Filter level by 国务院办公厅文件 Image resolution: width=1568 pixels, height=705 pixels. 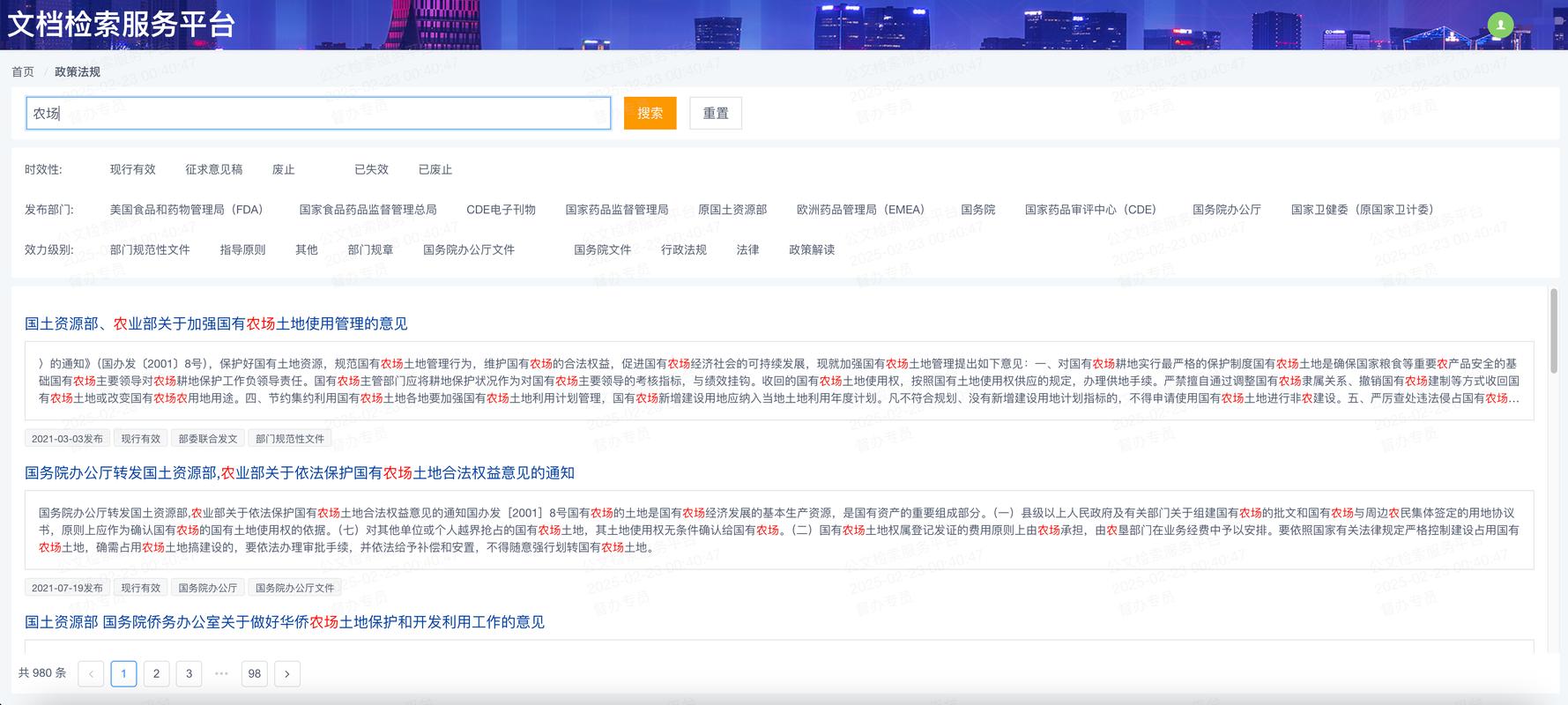[x=469, y=249]
